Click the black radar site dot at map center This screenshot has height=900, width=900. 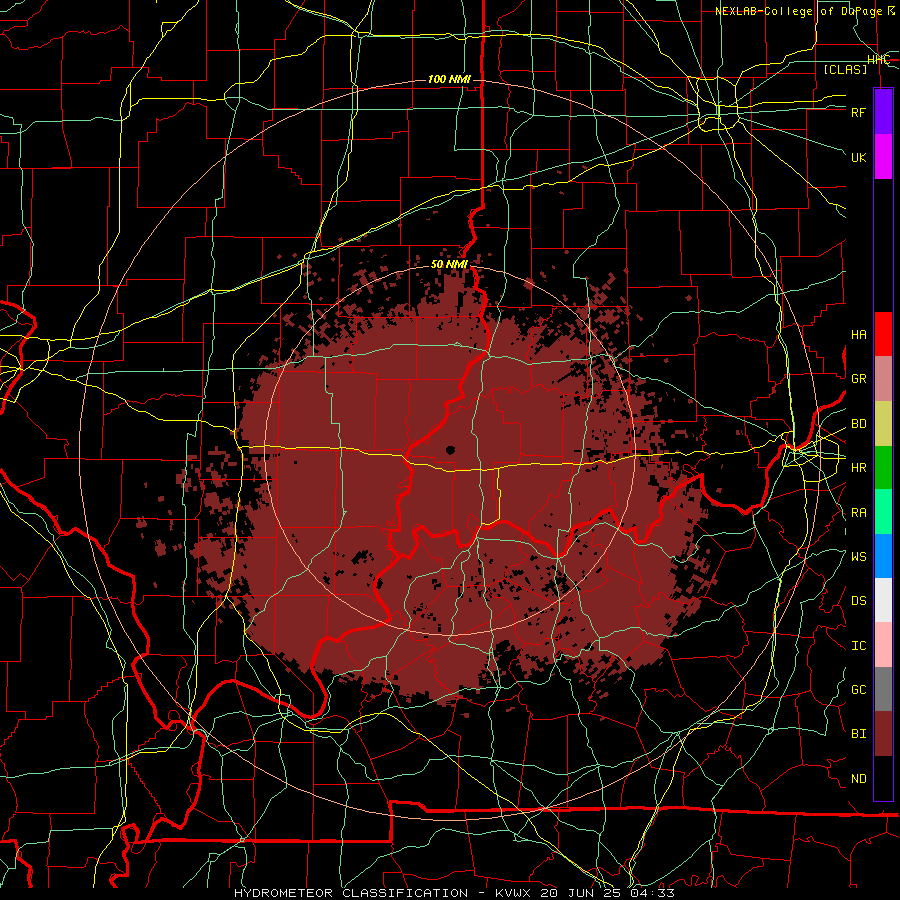[450, 450]
